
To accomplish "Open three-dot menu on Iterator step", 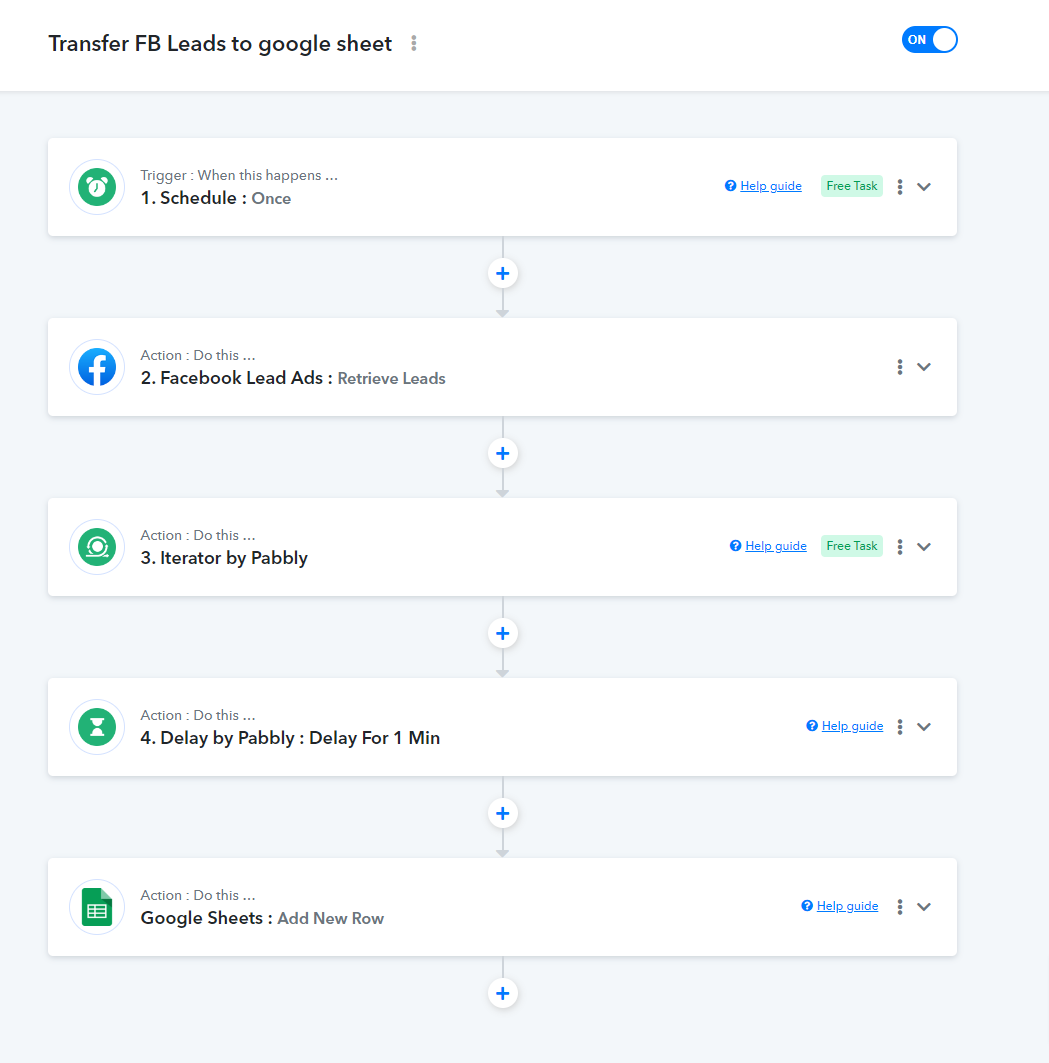I will click(900, 546).
